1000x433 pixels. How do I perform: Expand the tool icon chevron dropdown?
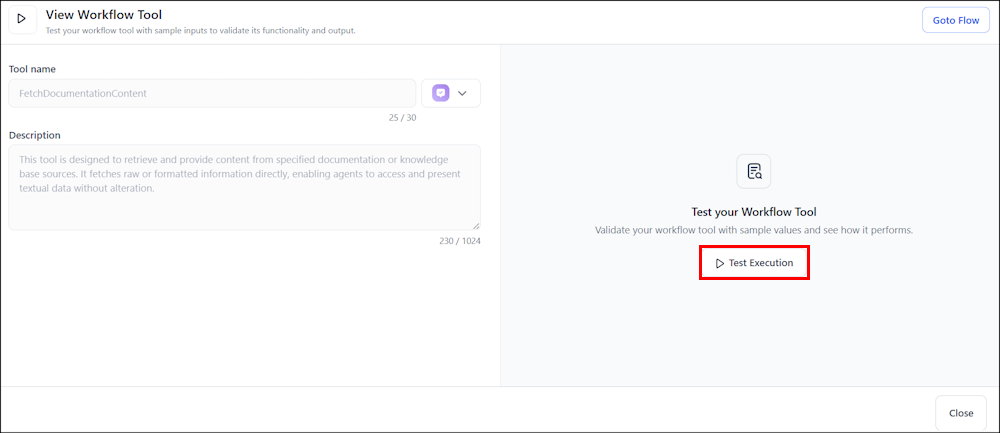pos(462,93)
